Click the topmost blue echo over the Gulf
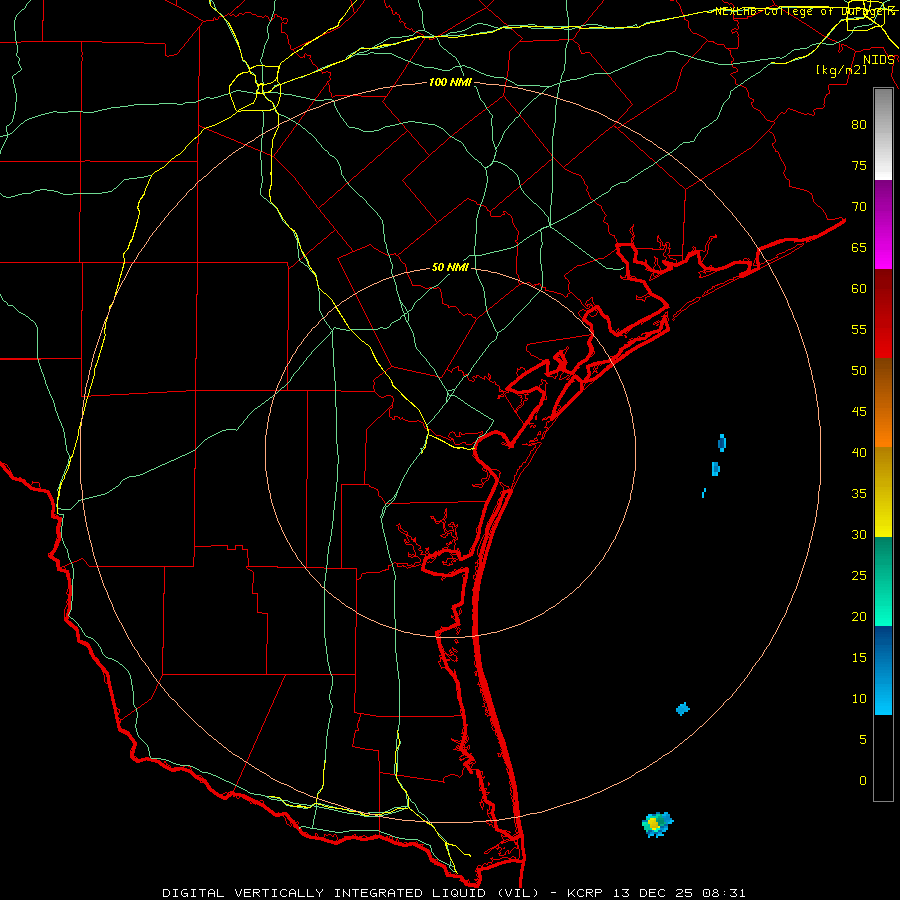Image resolution: width=900 pixels, height=900 pixels. coord(722,443)
